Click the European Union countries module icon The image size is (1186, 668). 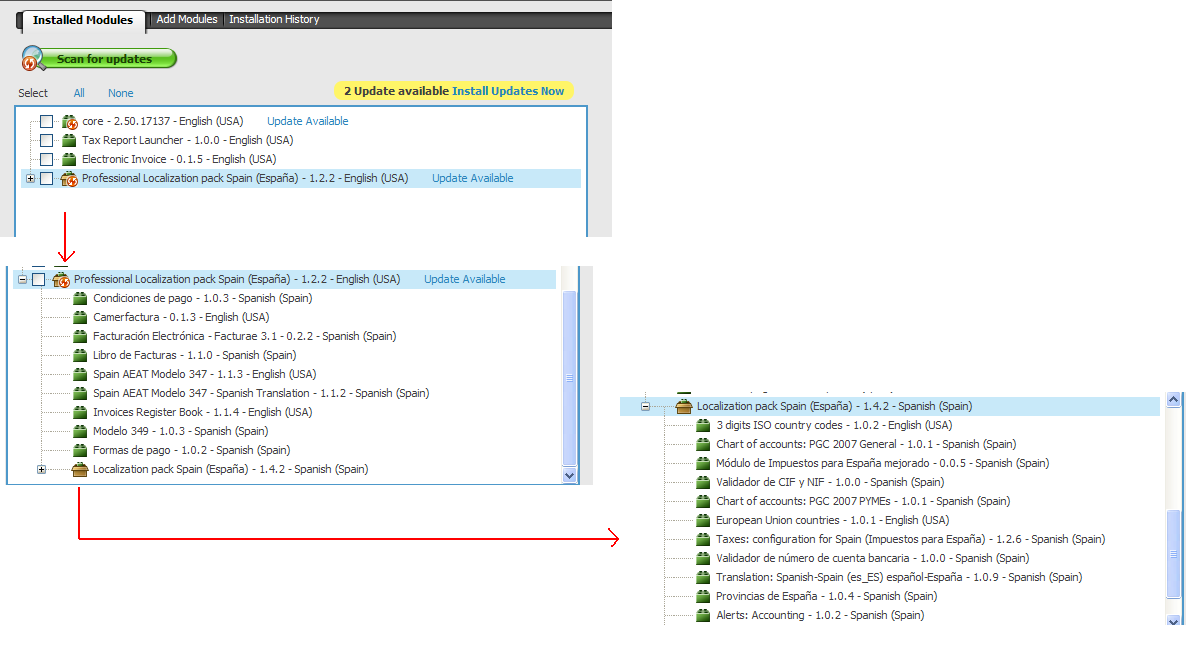(704, 521)
